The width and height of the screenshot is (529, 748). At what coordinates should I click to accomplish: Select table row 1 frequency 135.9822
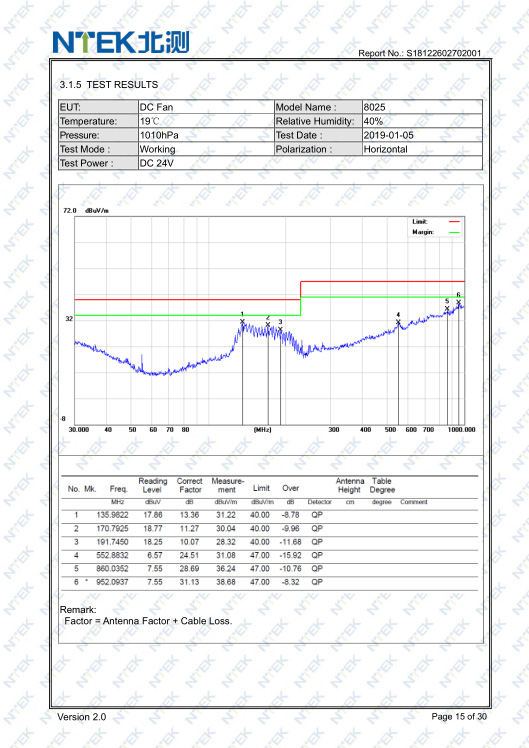point(113,515)
